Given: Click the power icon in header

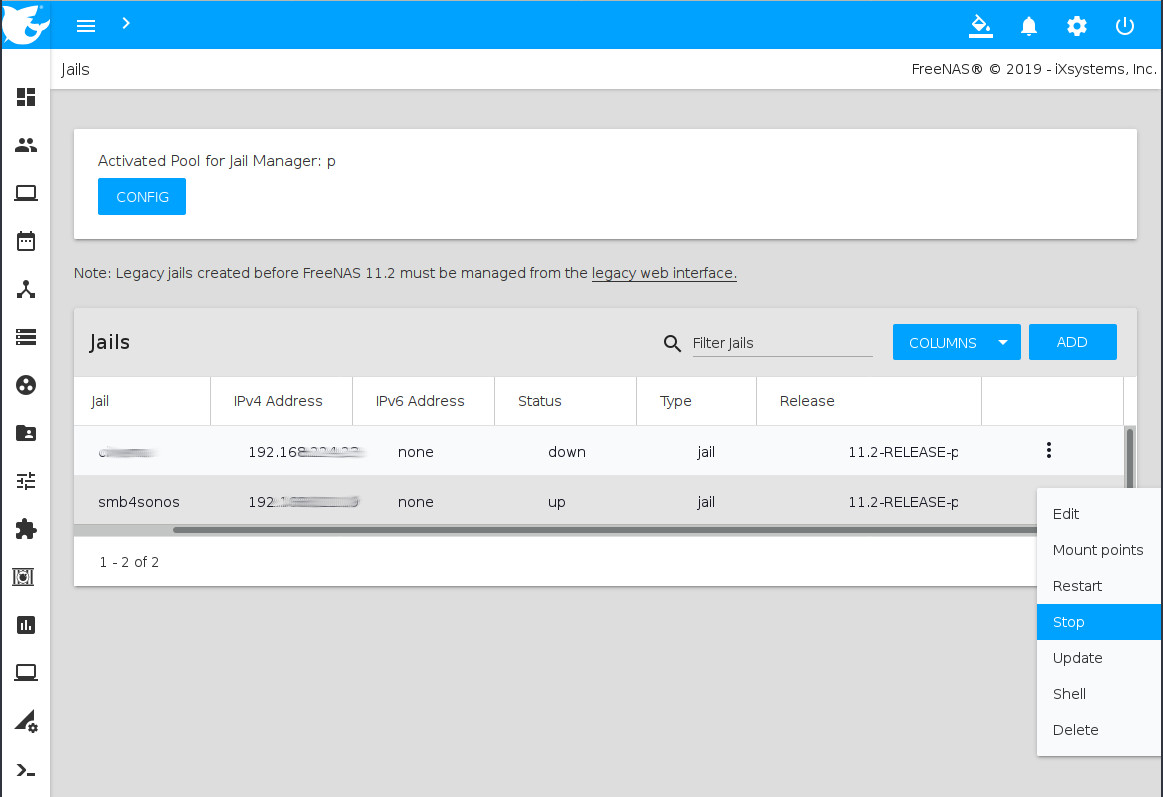Looking at the screenshot, I should [x=1125, y=26].
